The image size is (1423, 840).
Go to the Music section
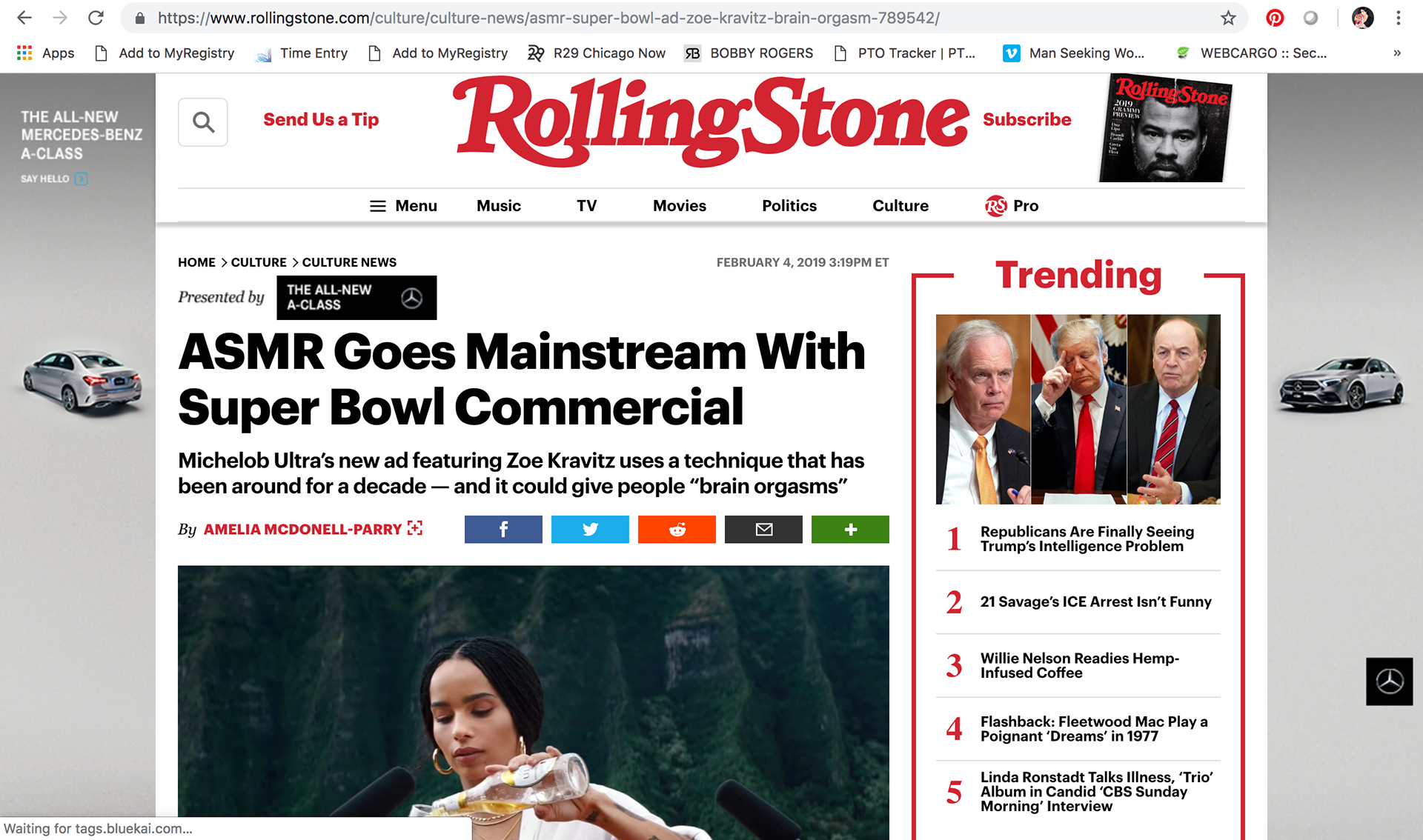tap(499, 206)
